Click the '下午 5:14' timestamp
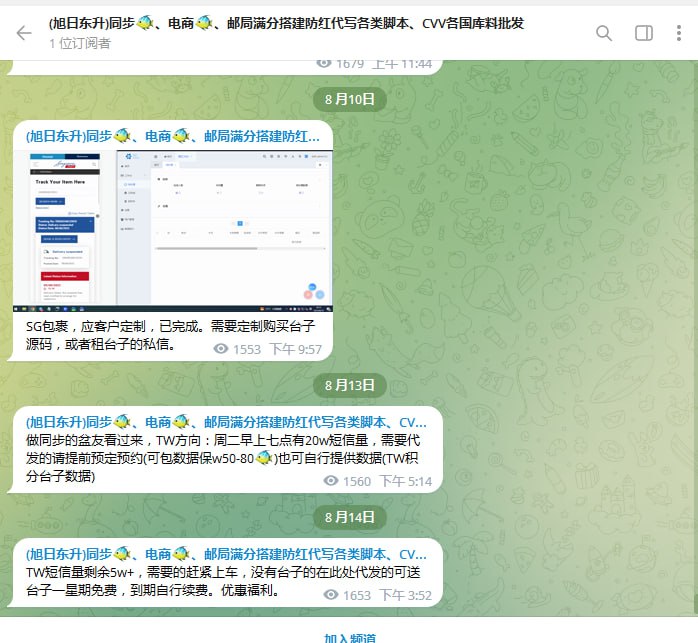The height and width of the screenshot is (643, 698). pyautogui.click(x=406, y=481)
